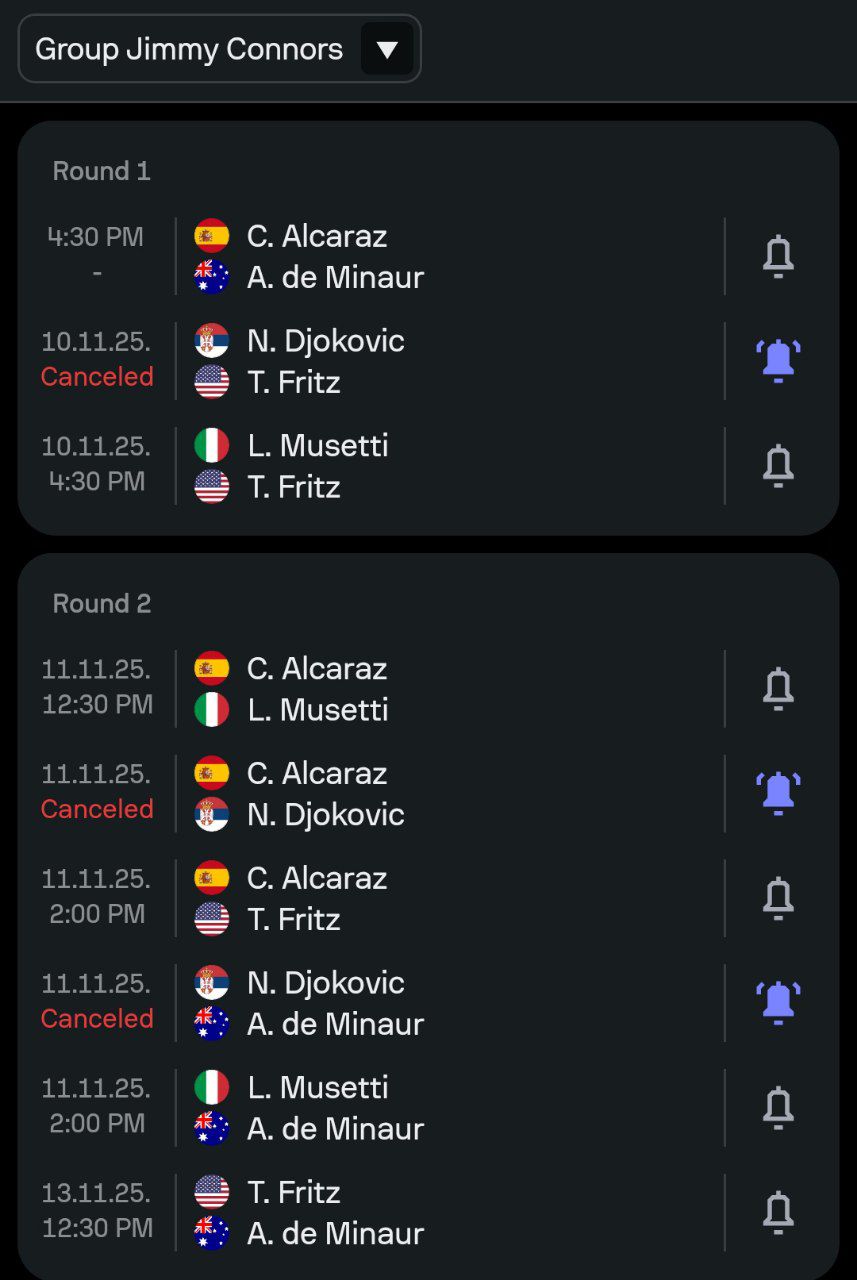This screenshot has height=1280, width=857.
Task: Click bell icon for Fritz vs de Minaur
Action: tap(778, 1213)
